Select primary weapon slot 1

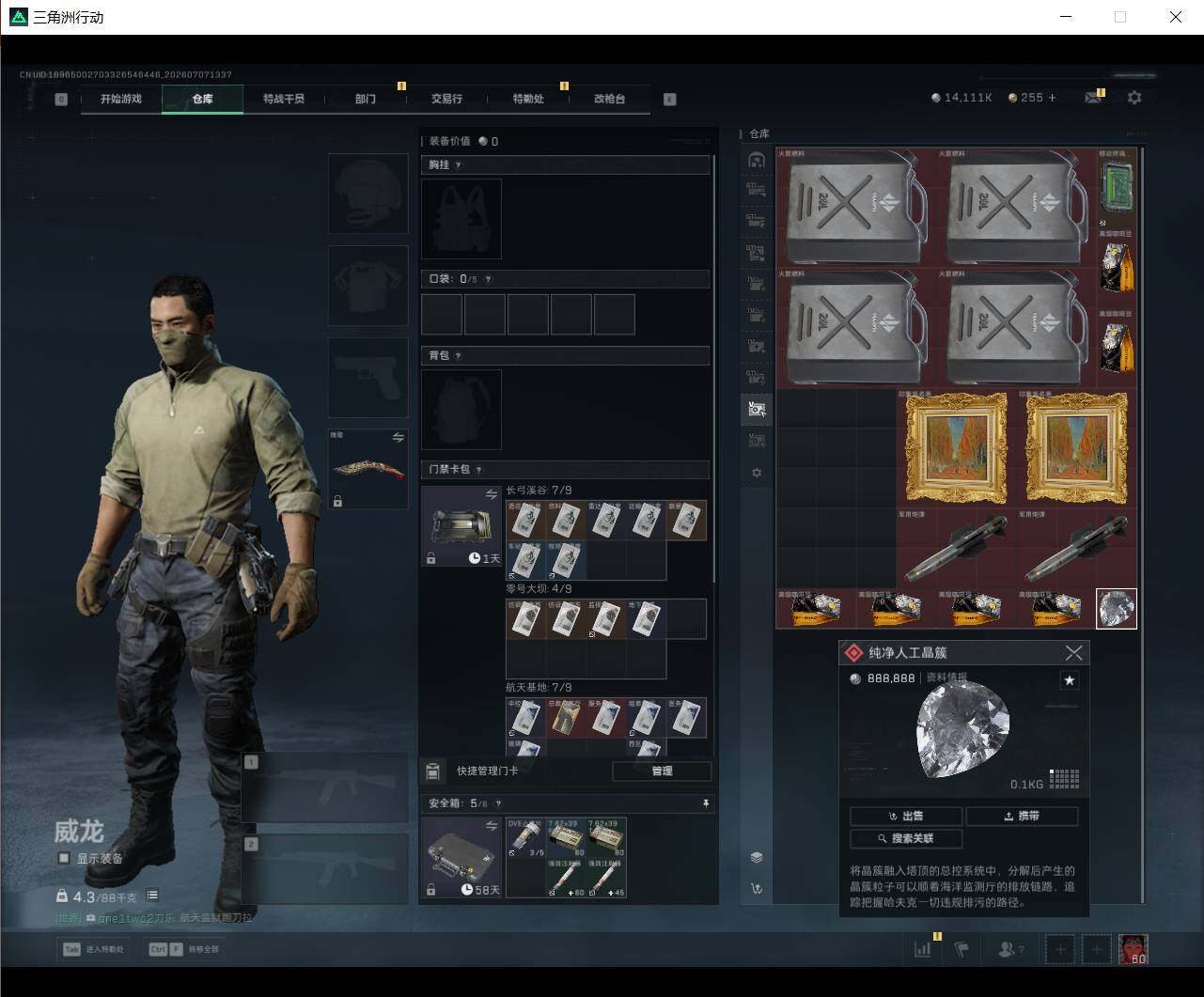click(326, 787)
